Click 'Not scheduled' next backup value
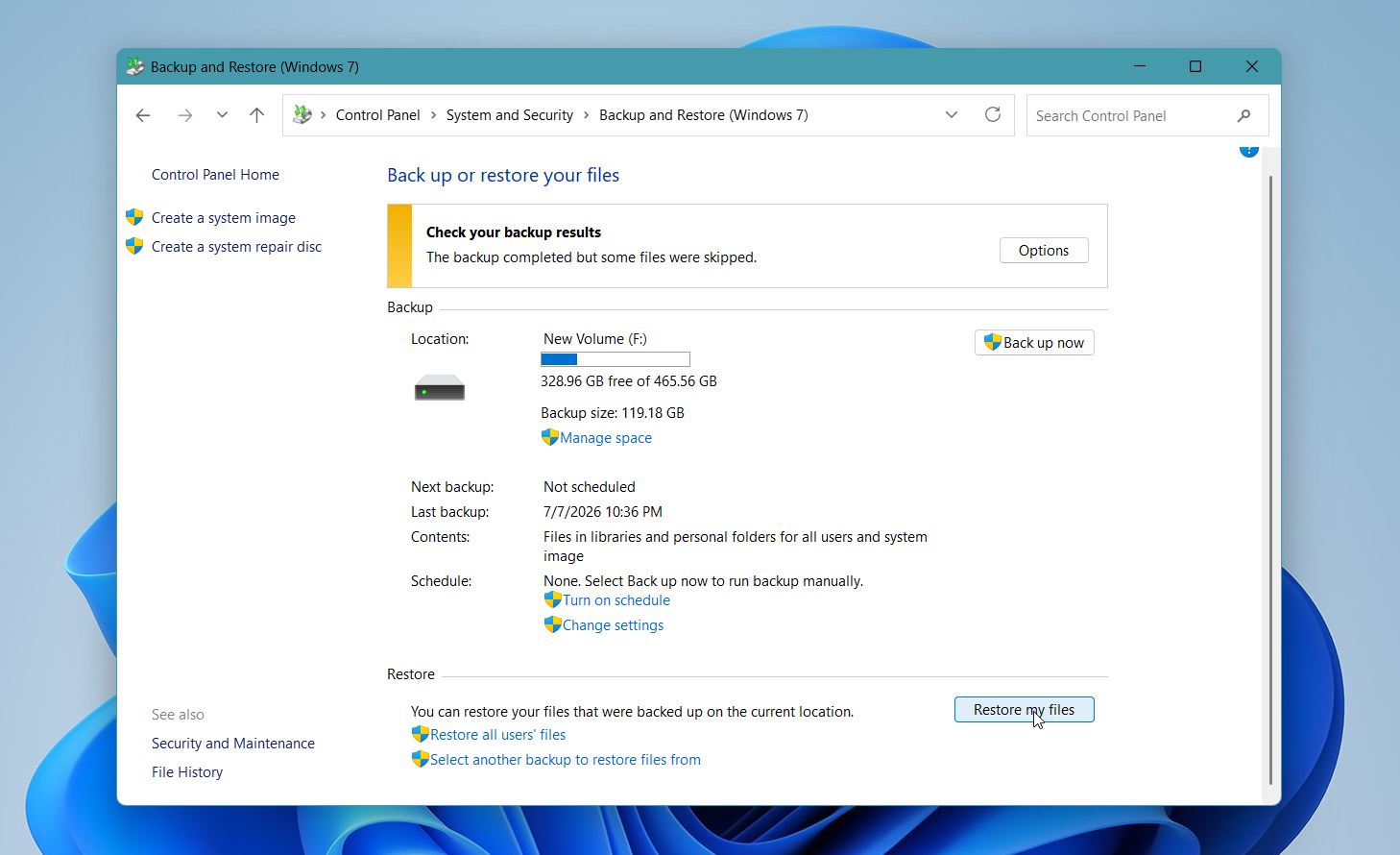The image size is (1400, 855). tap(590, 487)
